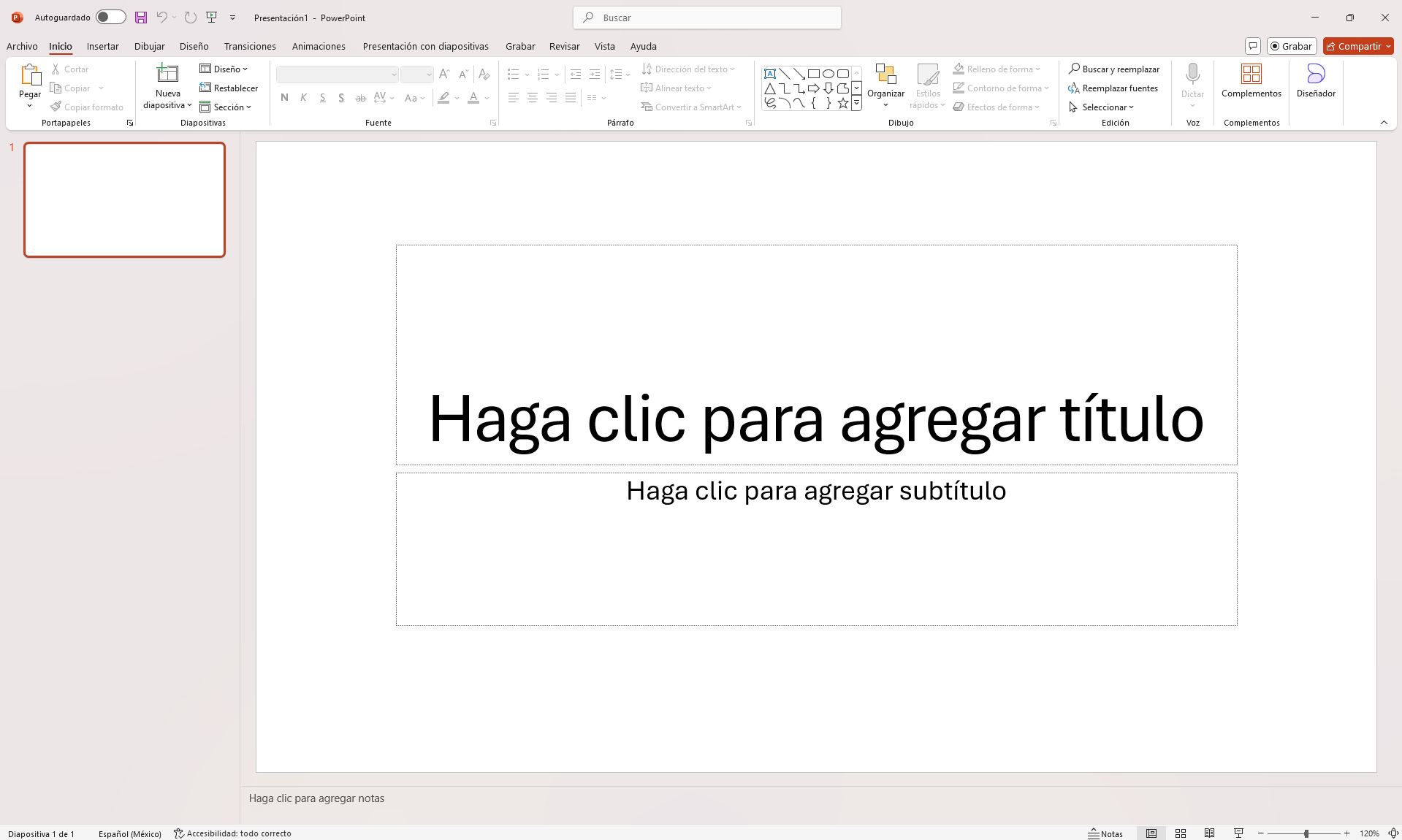Viewport: 1402px width, 840px height.
Task: Switch to slide sorter view icon
Action: [1181, 833]
